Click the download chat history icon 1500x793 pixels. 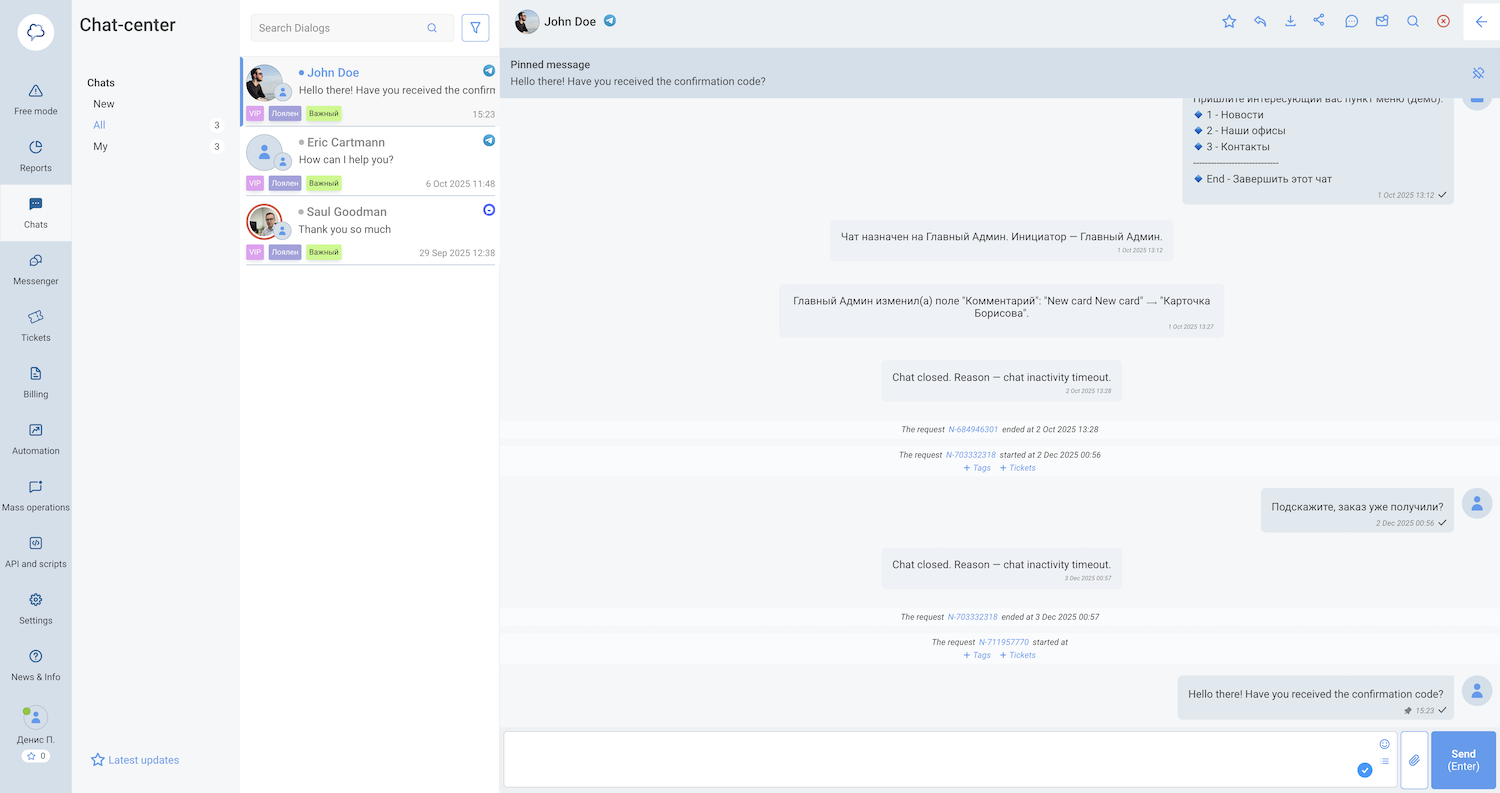1290,21
